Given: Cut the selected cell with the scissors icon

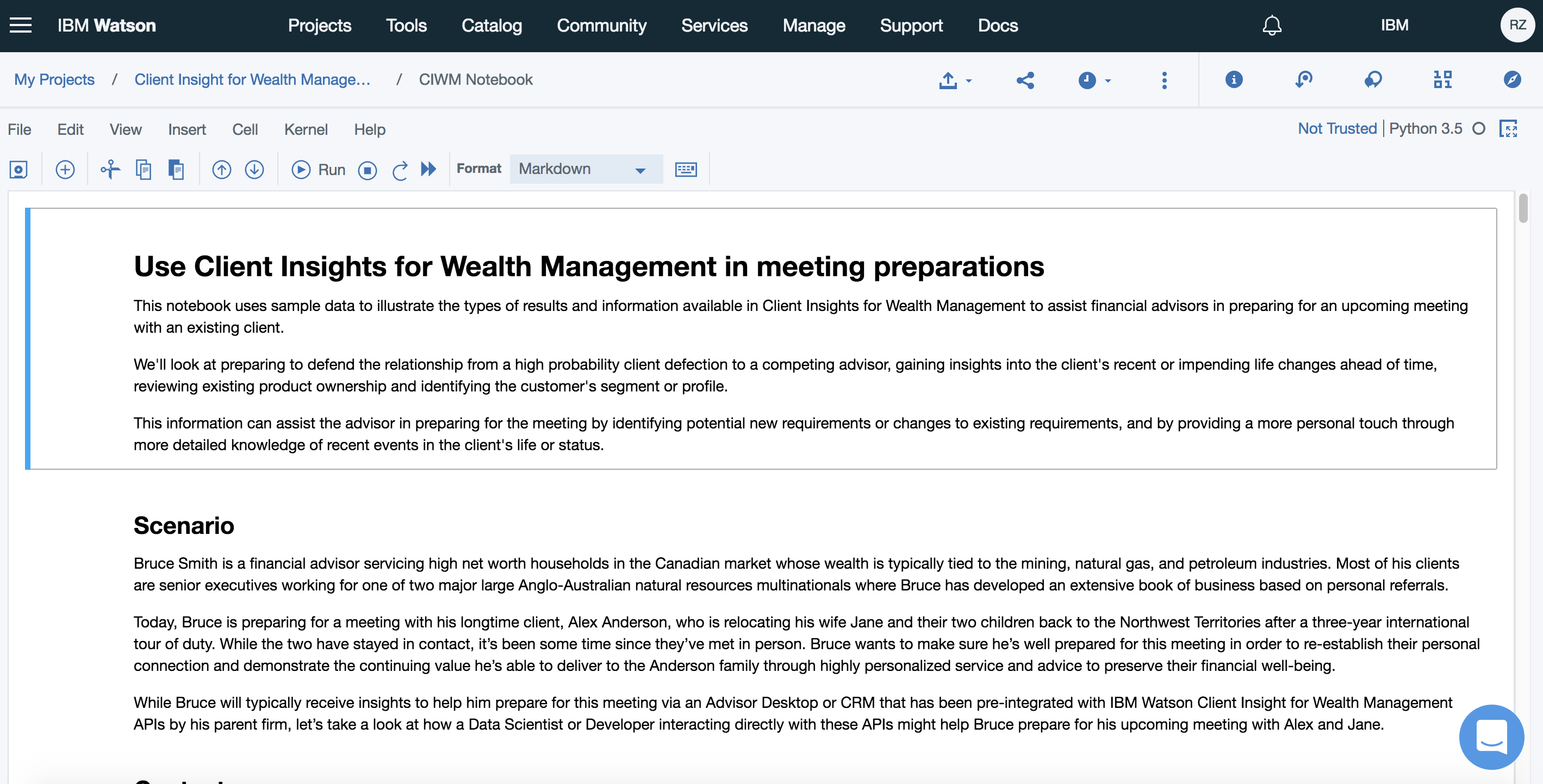Looking at the screenshot, I should coord(110,170).
